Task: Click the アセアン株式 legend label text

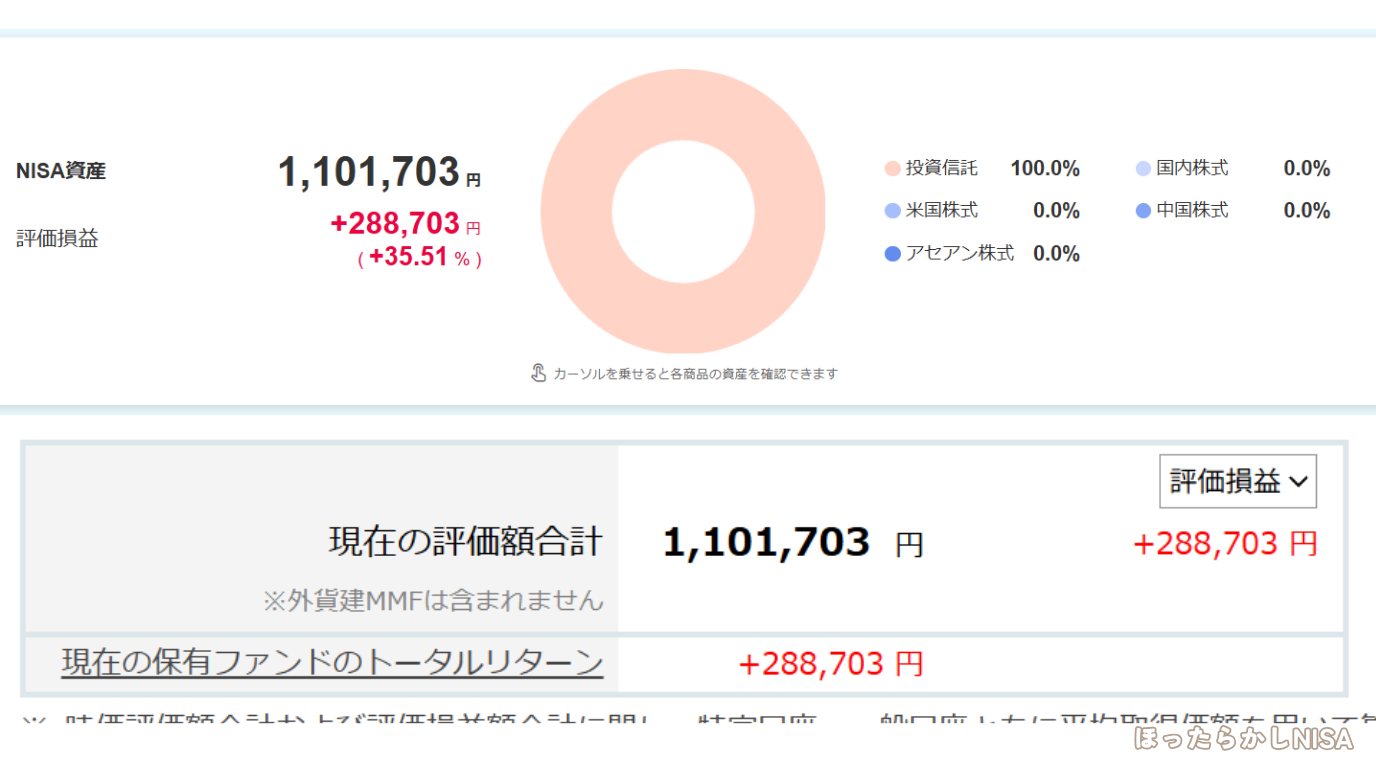Action: [959, 254]
